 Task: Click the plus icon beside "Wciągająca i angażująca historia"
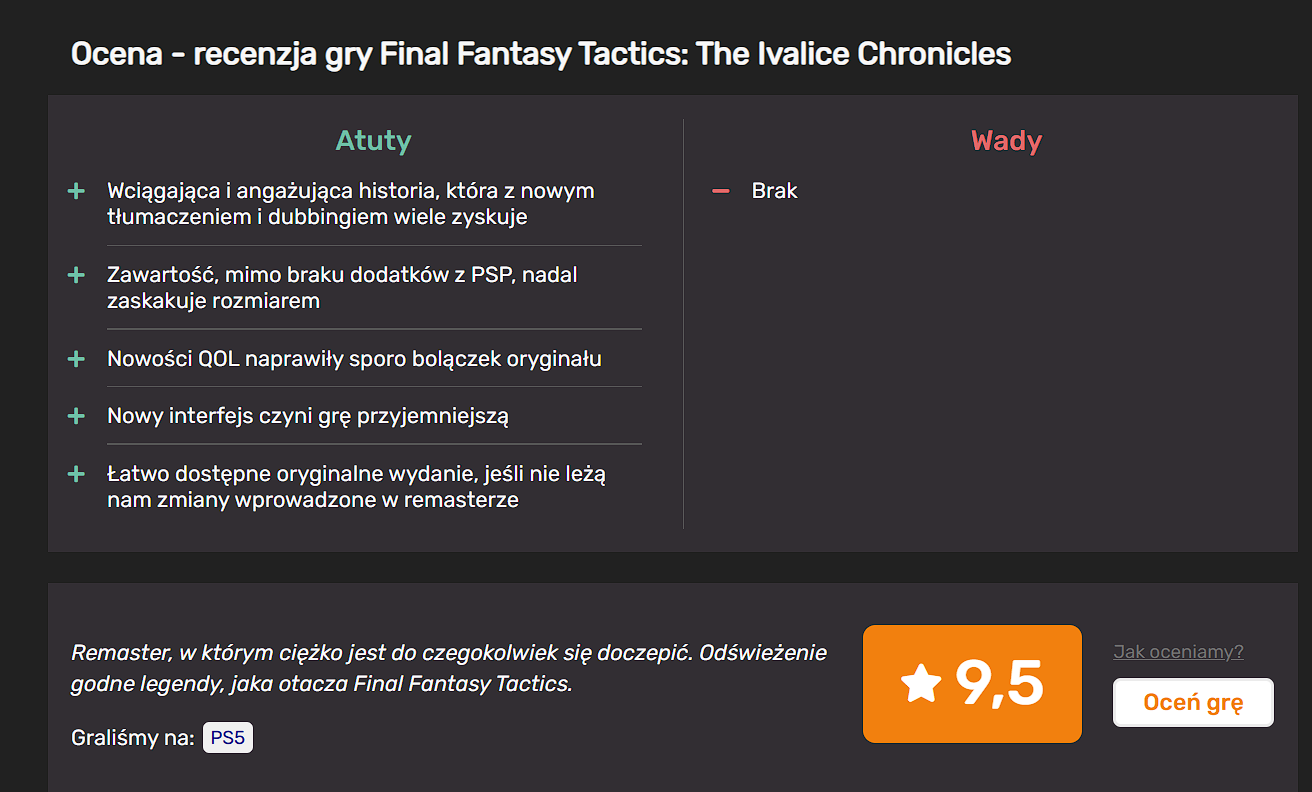(76, 191)
